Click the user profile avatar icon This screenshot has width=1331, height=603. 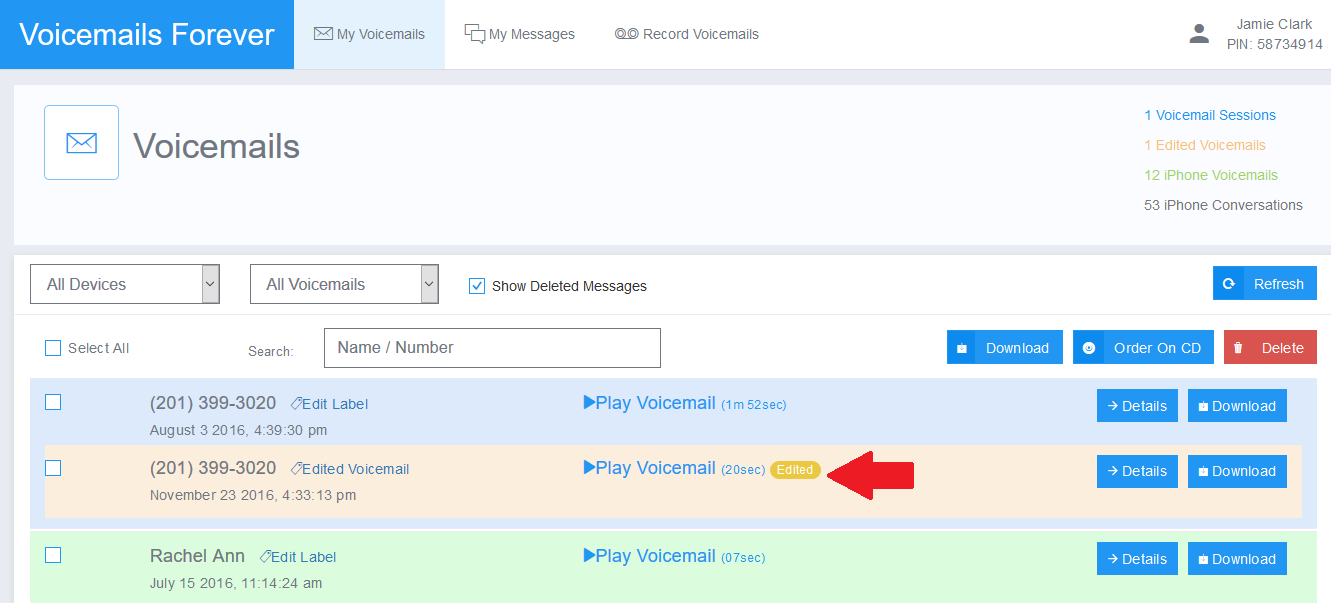click(1198, 34)
